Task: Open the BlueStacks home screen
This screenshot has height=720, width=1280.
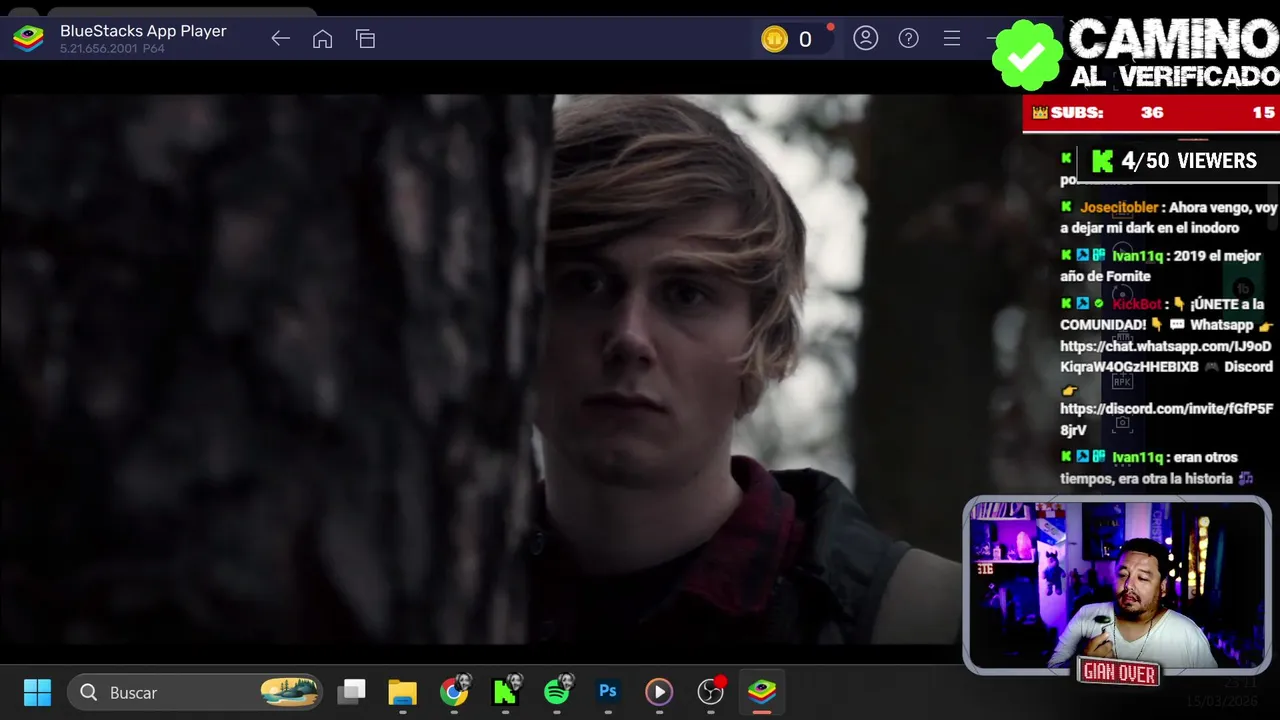Action: (x=322, y=39)
